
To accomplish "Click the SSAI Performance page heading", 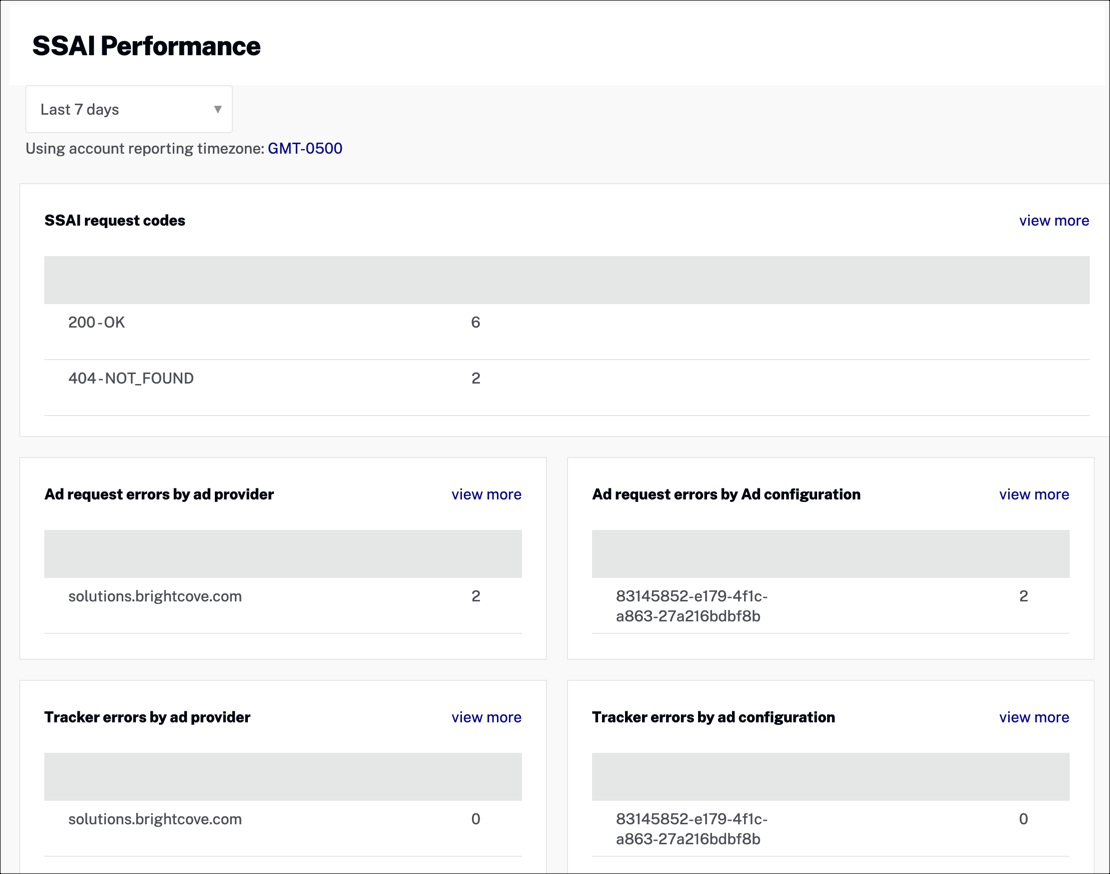I will click(x=146, y=45).
